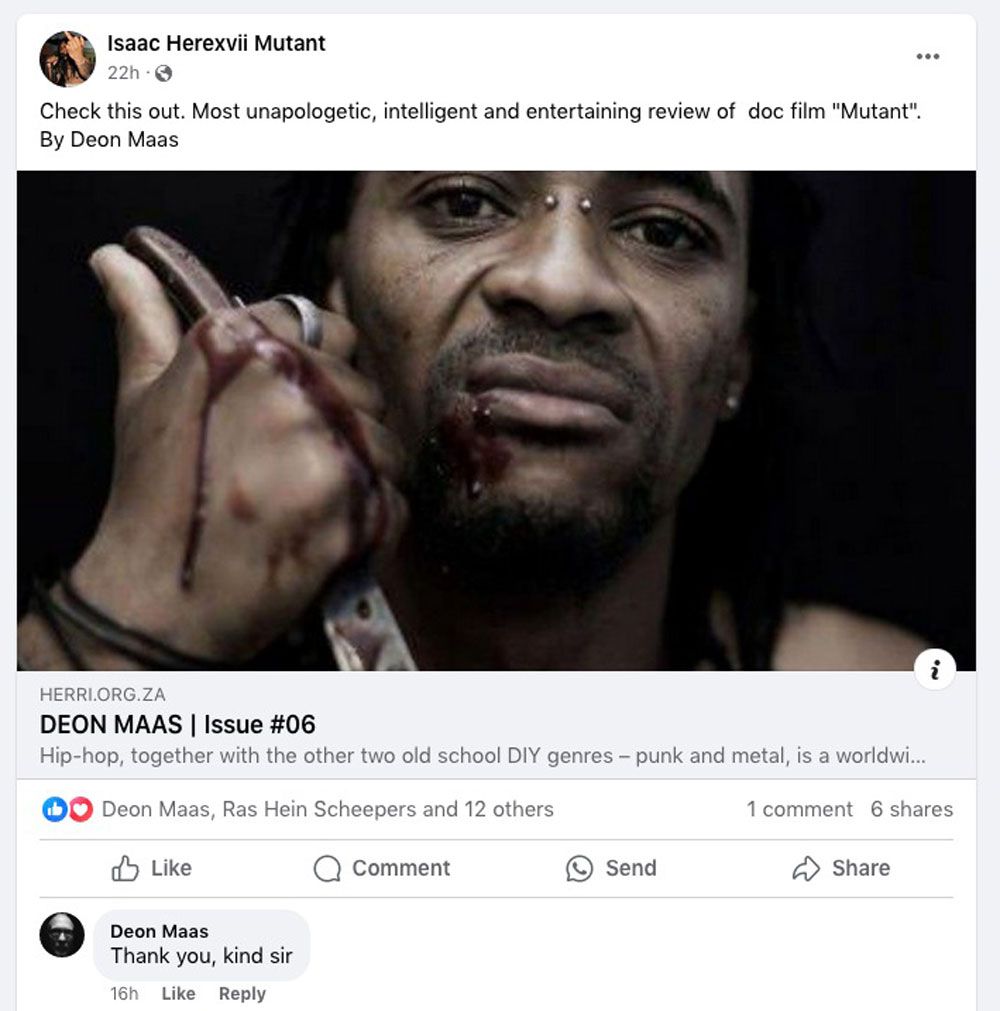The height and width of the screenshot is (1011, 1000).
Task: Show who reacted: Deon Maas and 12 others
Action: (327, 809)
